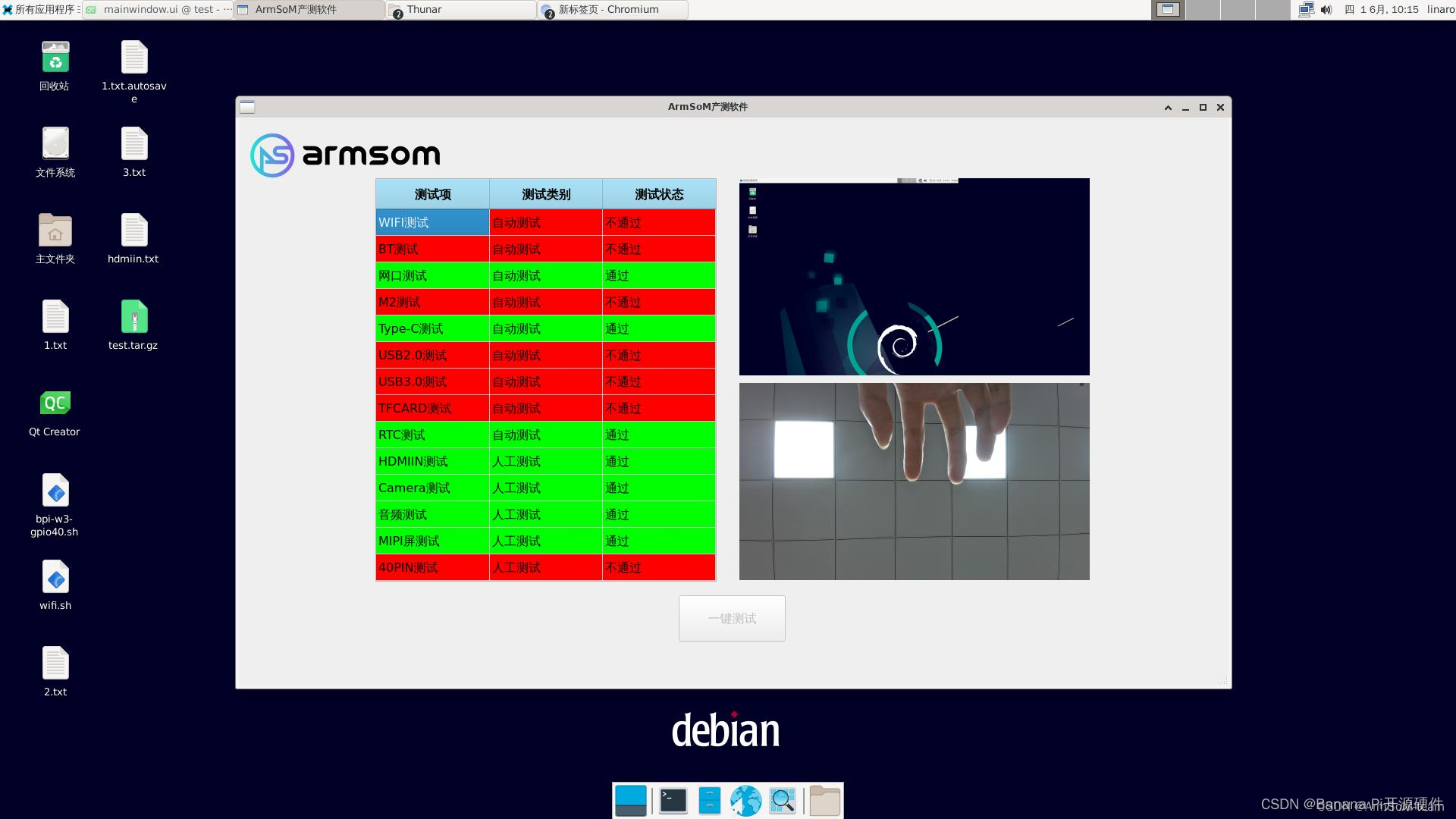Open the home folder icon in dock
The width and height of the screenshot is (1456, 819).
click(x=824, y=801)
